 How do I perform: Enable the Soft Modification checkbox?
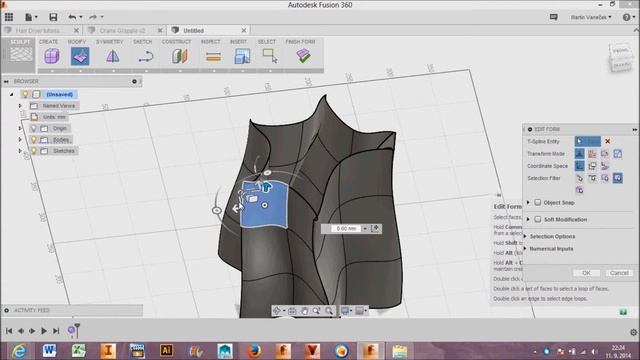tap(538, 219)
